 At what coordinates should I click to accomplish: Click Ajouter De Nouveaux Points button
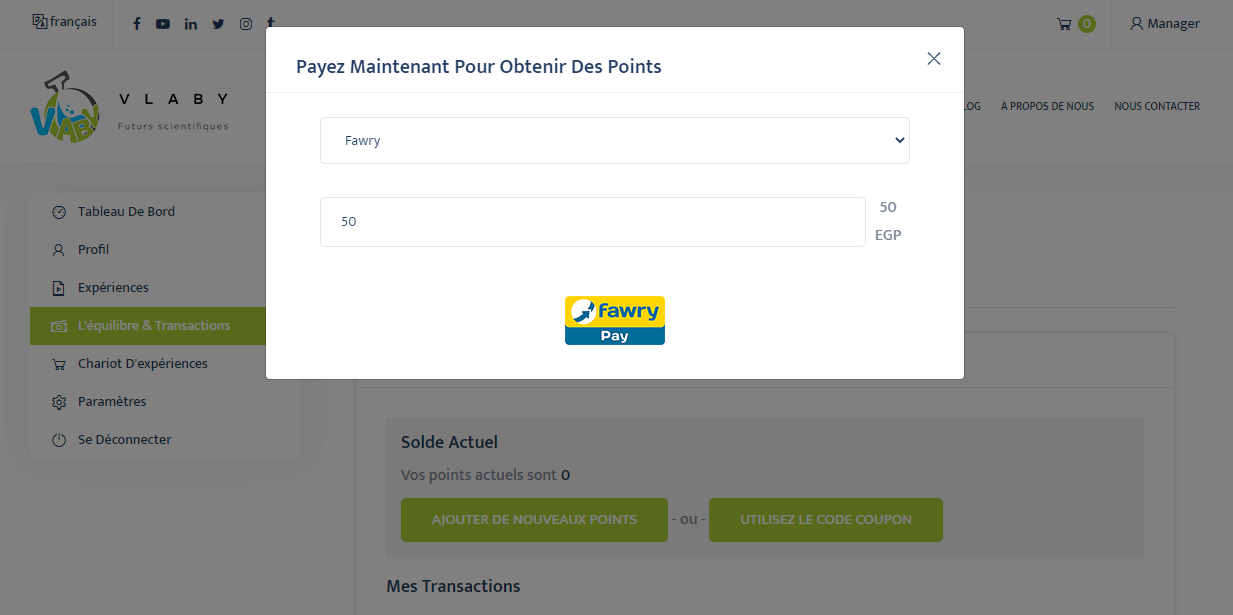[x=534, y=520]
